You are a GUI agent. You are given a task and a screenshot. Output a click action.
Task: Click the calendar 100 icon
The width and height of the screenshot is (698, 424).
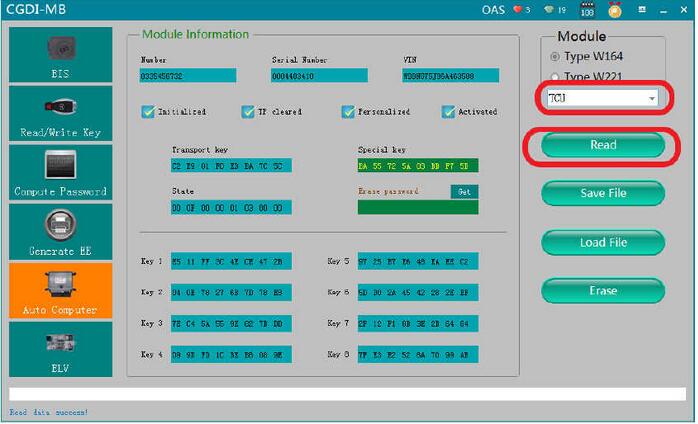click(587, 9)
